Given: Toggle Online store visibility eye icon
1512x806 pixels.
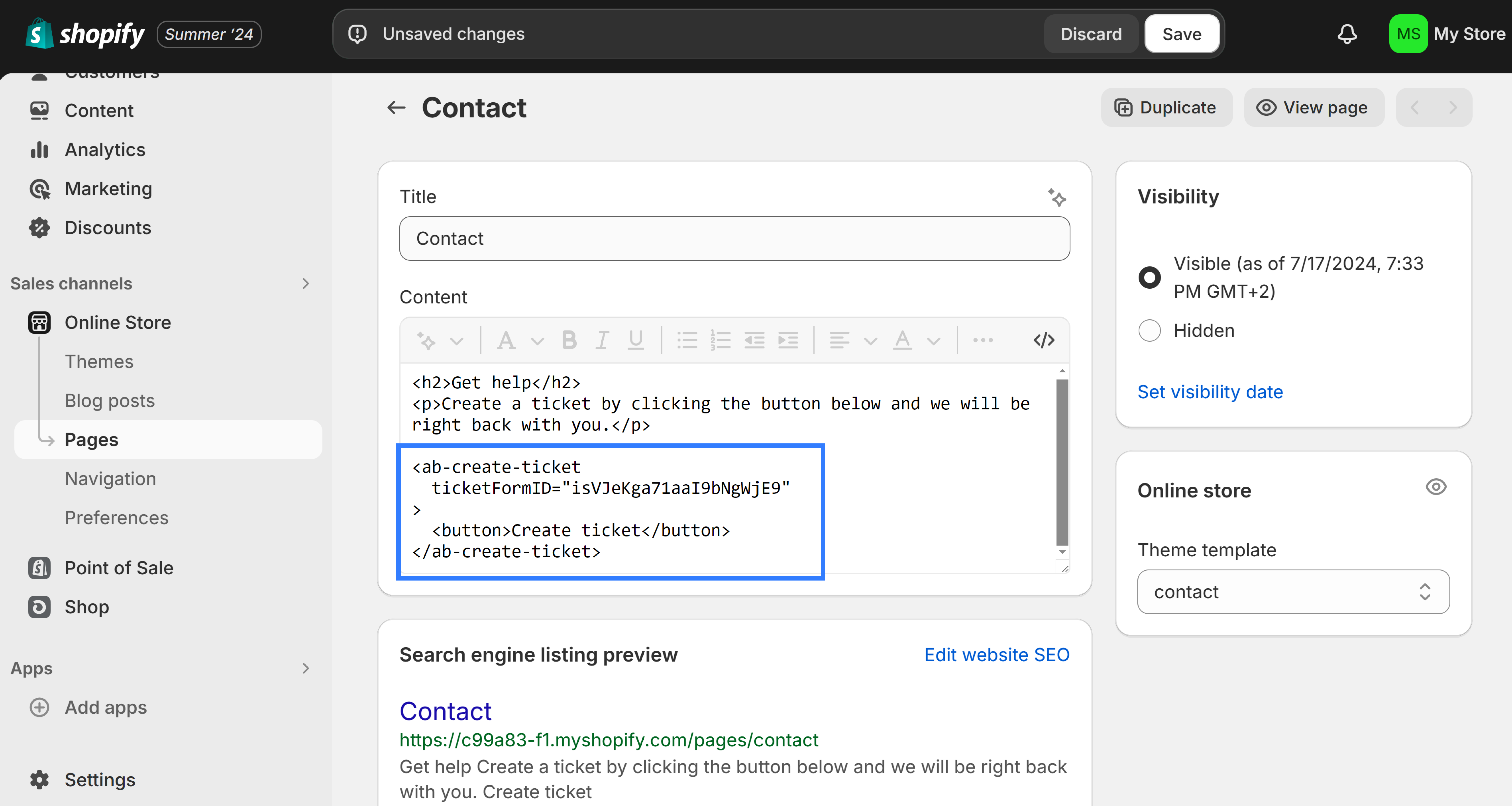Looking at the screenshot, I should (x=1436, y=487).
